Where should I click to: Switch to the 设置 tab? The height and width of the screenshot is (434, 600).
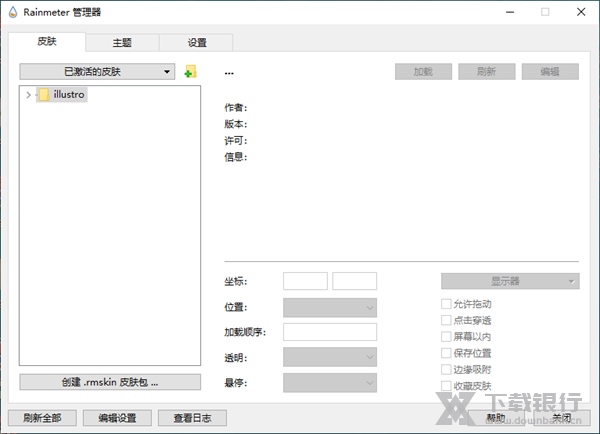pos(196,43)
